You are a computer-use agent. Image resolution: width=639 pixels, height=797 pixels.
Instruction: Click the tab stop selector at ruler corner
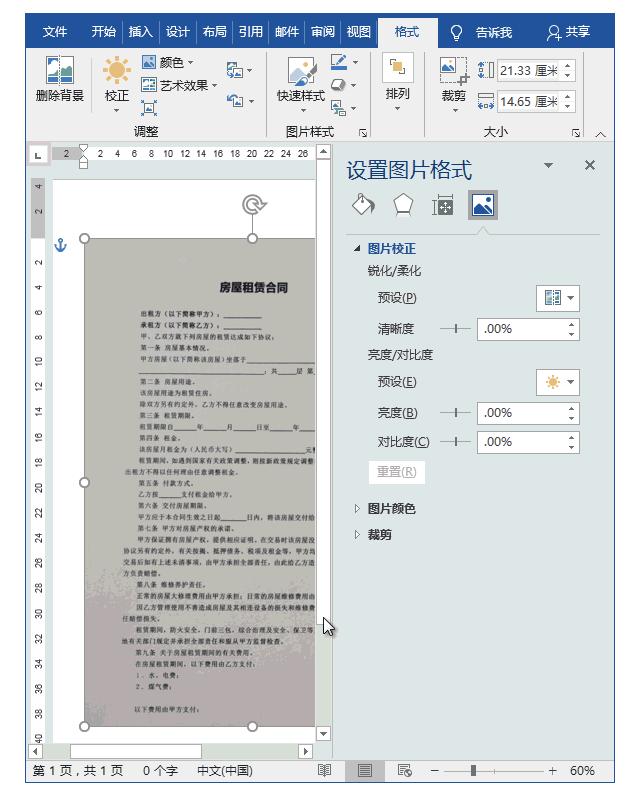[x=38, y=154]
